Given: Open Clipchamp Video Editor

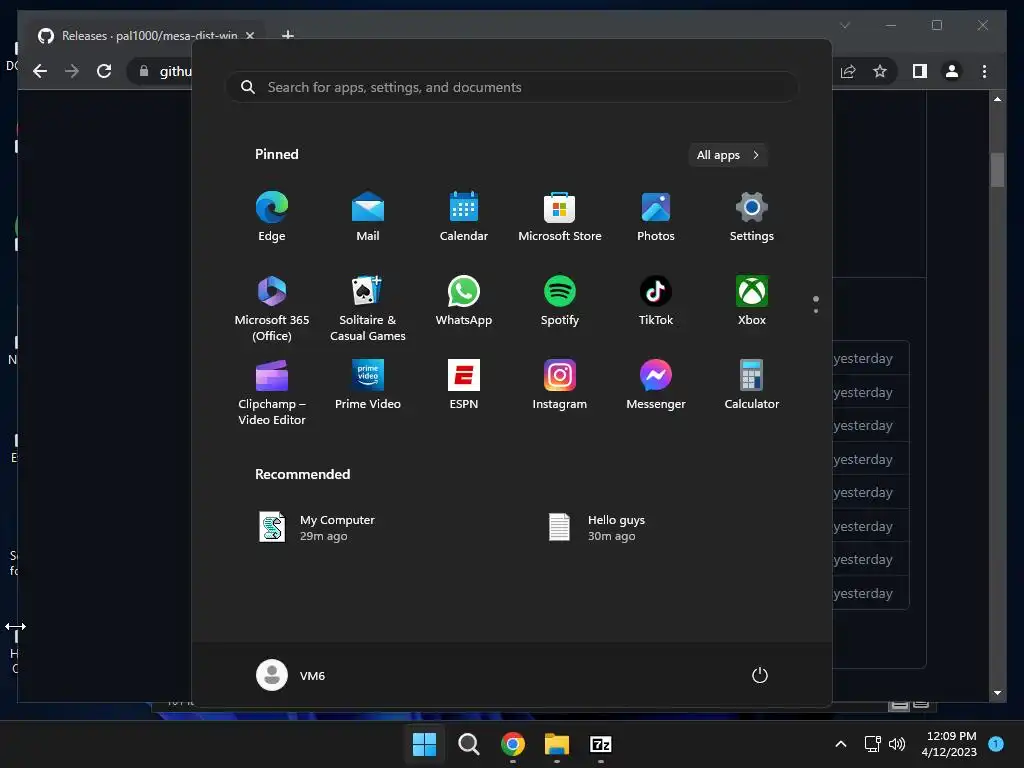Looking at the screenshot, I should coord(272,392).
